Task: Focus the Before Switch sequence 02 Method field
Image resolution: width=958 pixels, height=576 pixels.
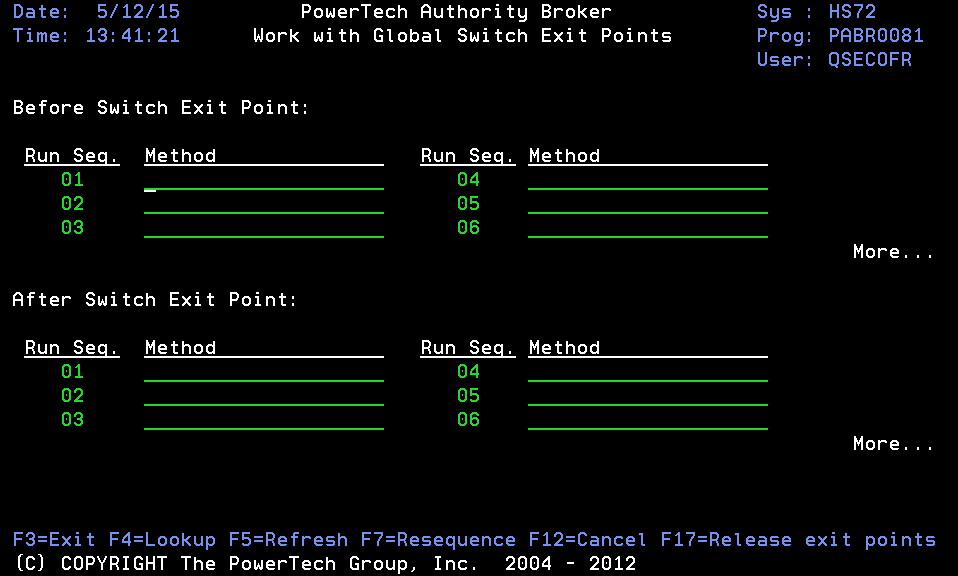Action: pos(264,203)
